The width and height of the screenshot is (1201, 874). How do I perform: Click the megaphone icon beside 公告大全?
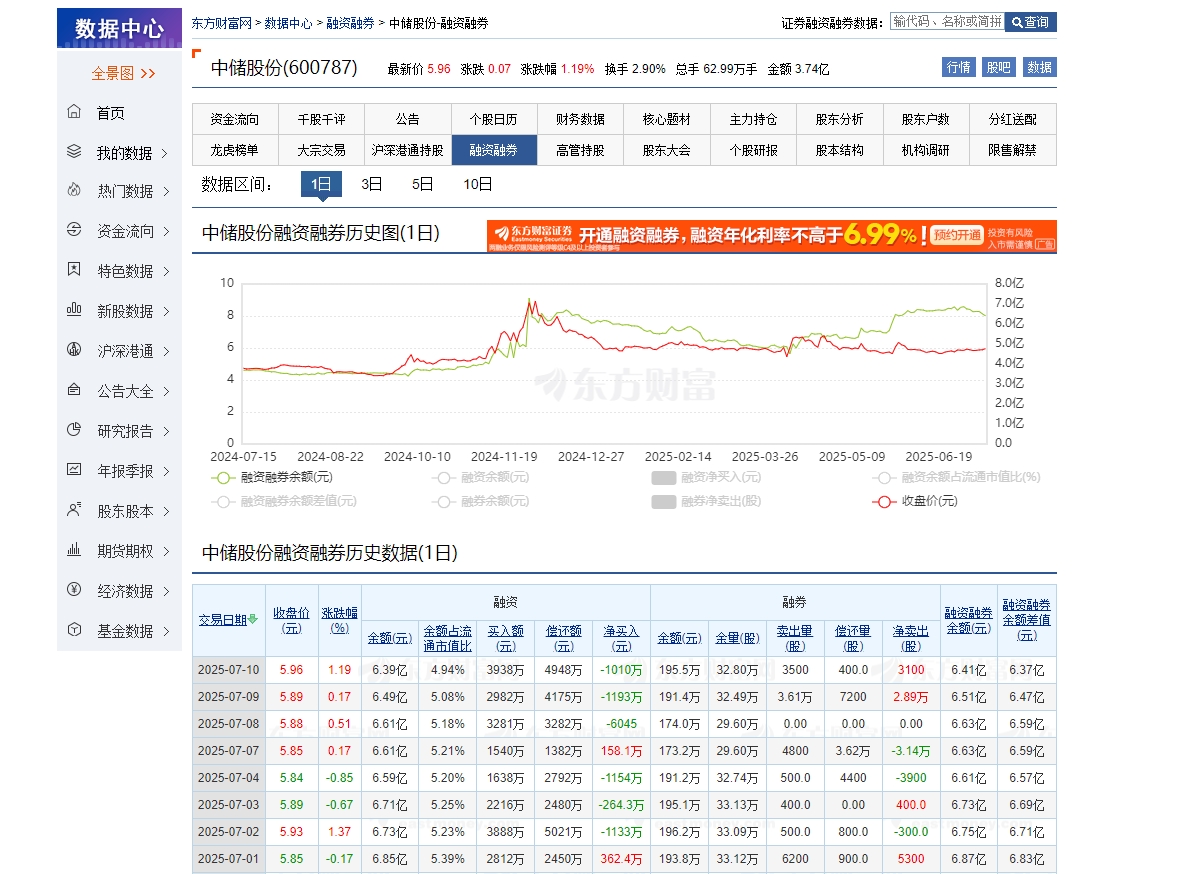point(74,390)
